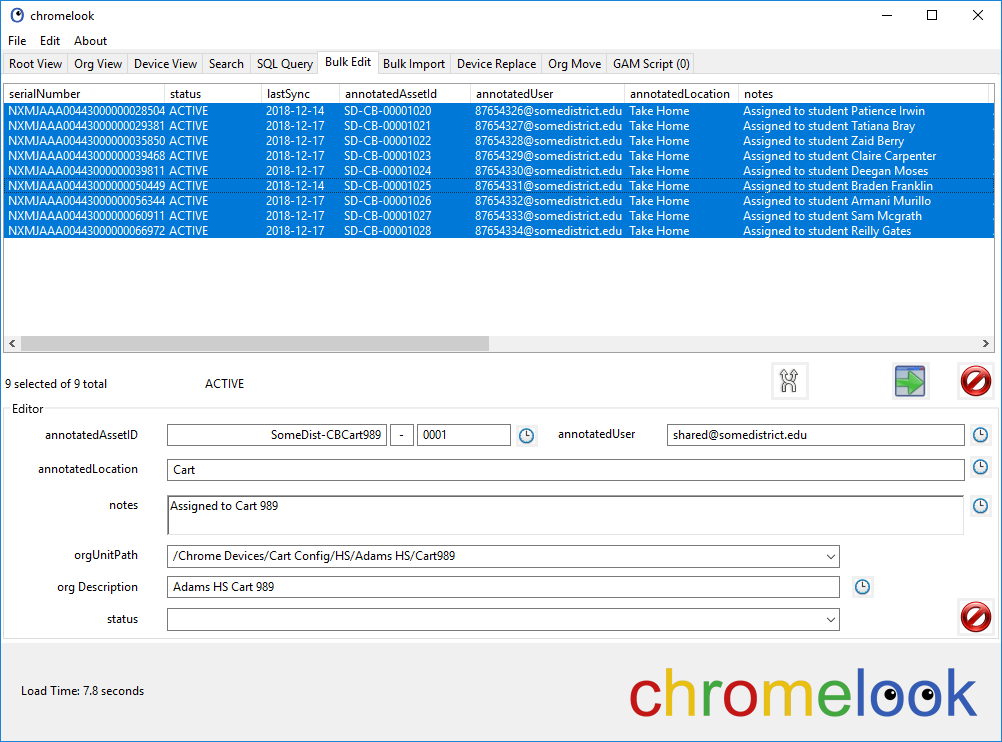Click the table's scroll right arrow

pos(985,344)
